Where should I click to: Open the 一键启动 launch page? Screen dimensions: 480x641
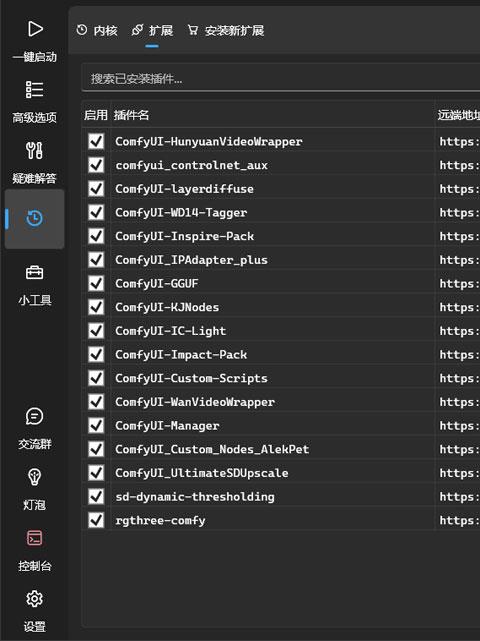coord(34,40)
